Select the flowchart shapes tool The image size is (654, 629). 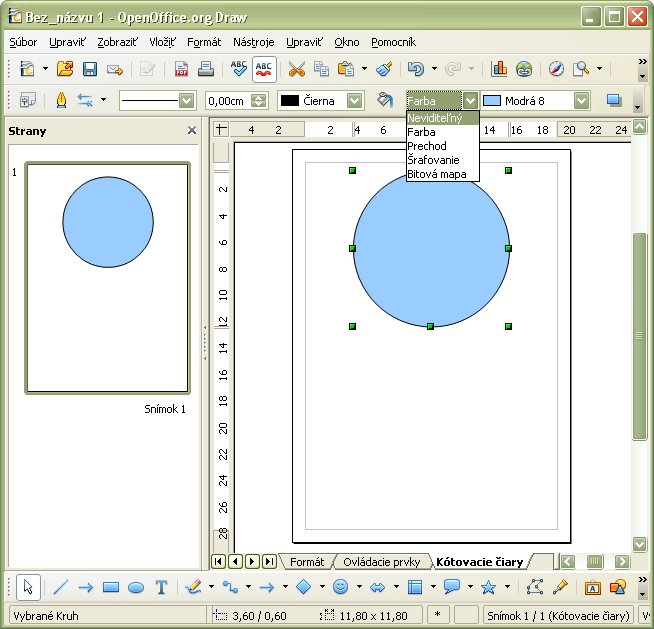pos(415,587)
